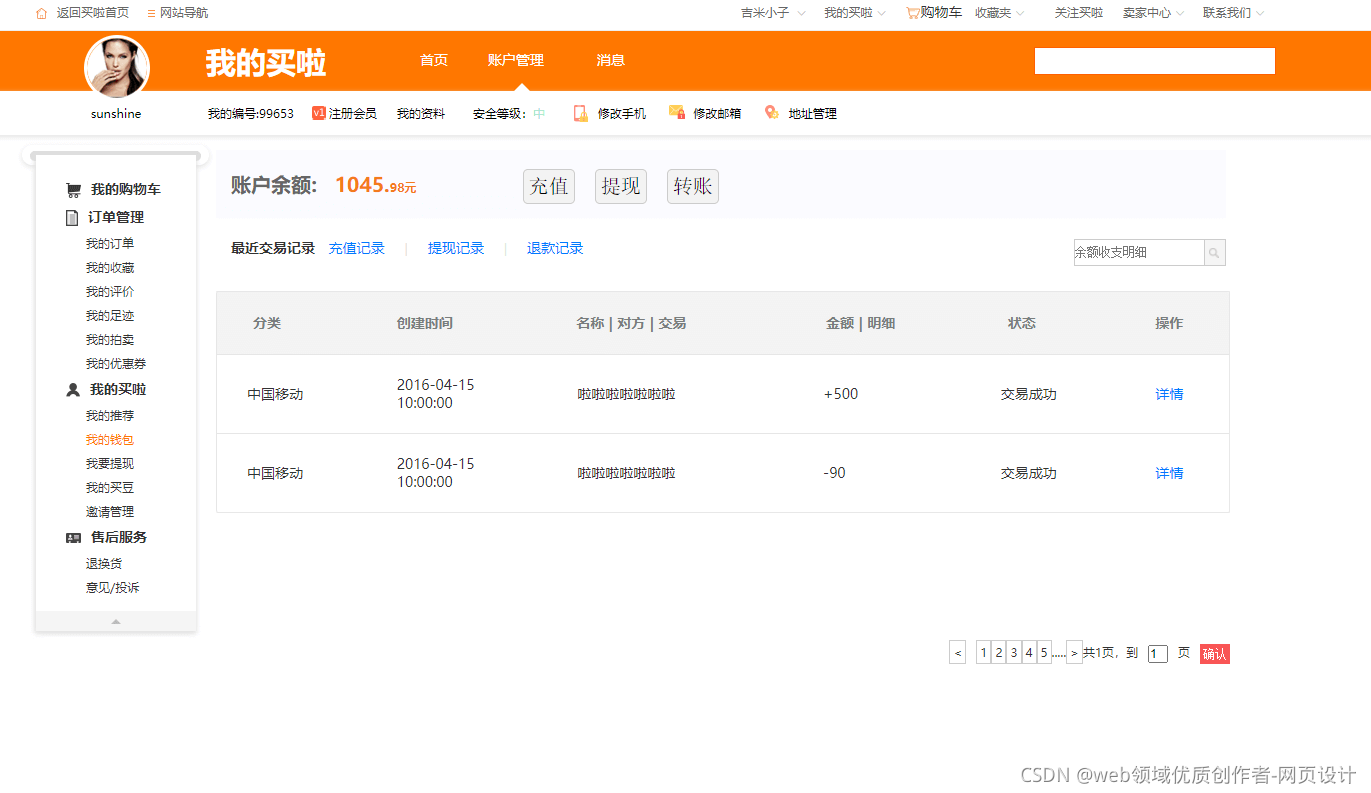Select page 2 in pagination
The width and height of the screenshot is (1371, 793).
pos(999,653)
